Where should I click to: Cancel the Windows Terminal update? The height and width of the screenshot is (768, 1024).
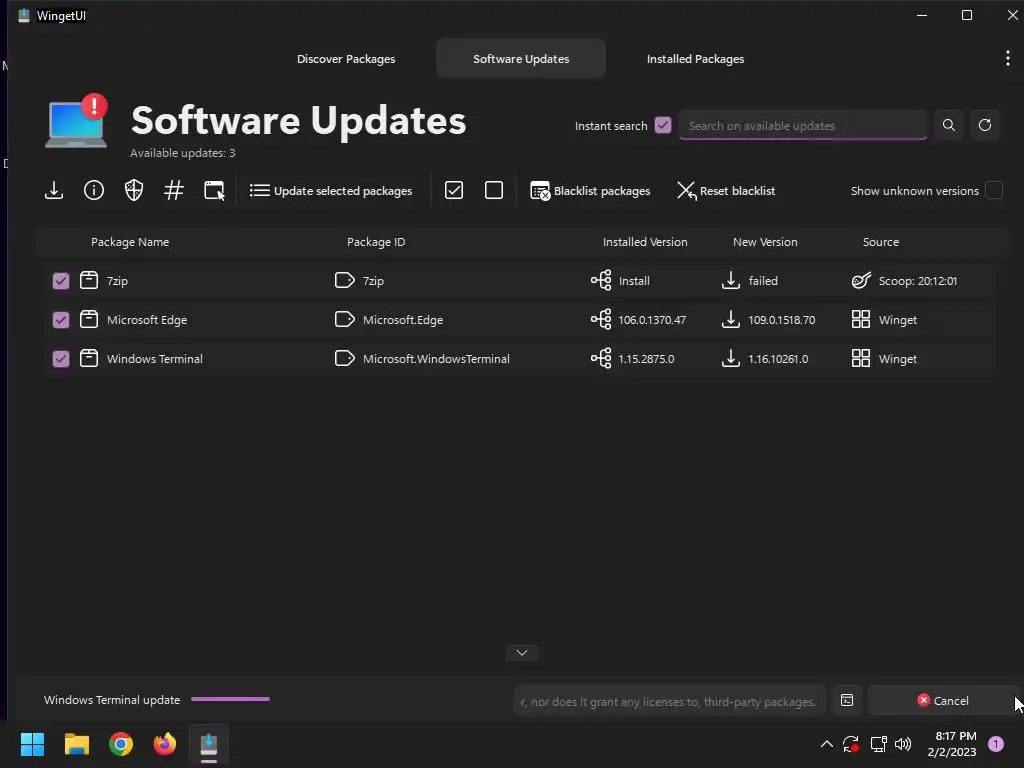(x=942, y=701)
